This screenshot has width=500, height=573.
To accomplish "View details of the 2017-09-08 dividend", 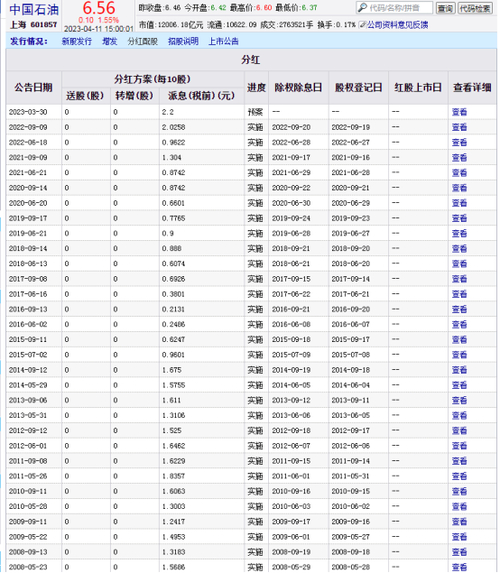I will click(459, 279).
